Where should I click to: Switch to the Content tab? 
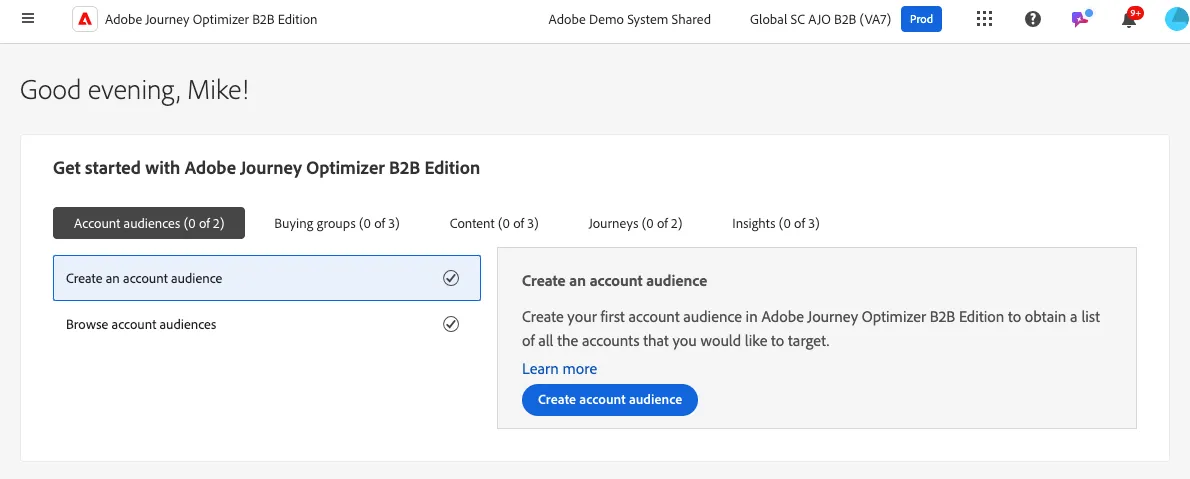pyautogui.click(x=494, y=223)
